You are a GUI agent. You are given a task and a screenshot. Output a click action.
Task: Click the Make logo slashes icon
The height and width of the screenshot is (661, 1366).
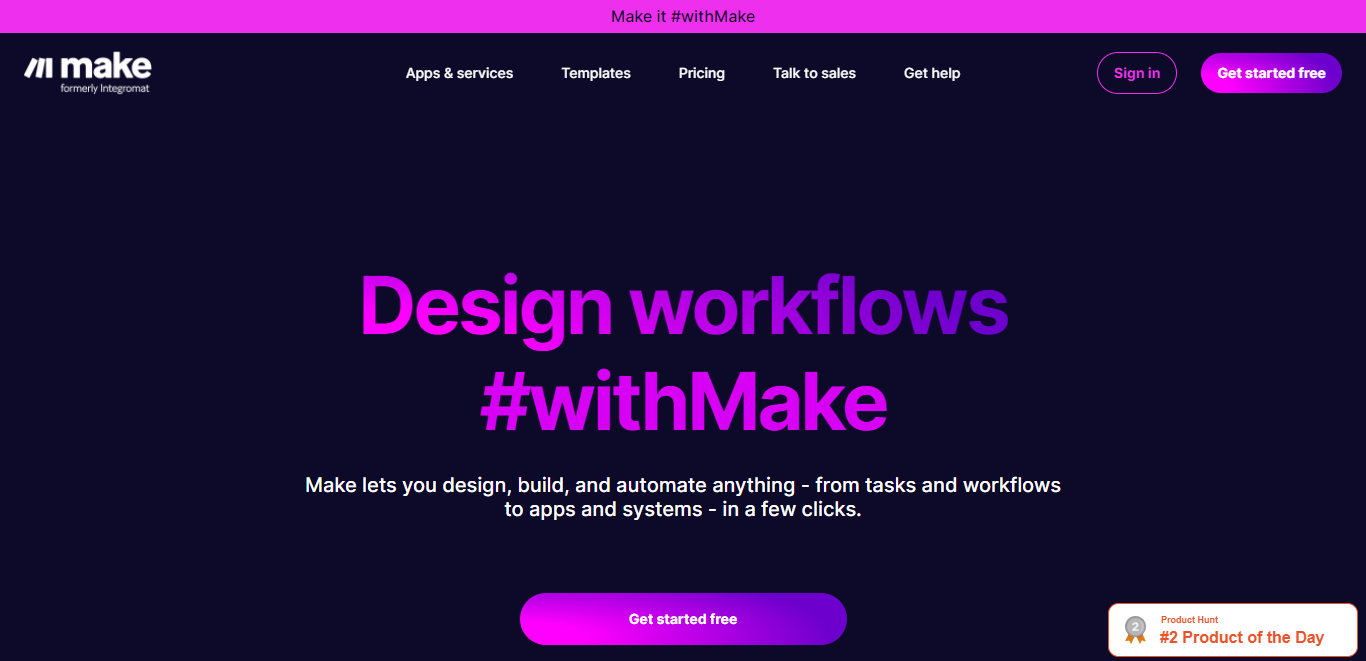[x=38, y=67]
